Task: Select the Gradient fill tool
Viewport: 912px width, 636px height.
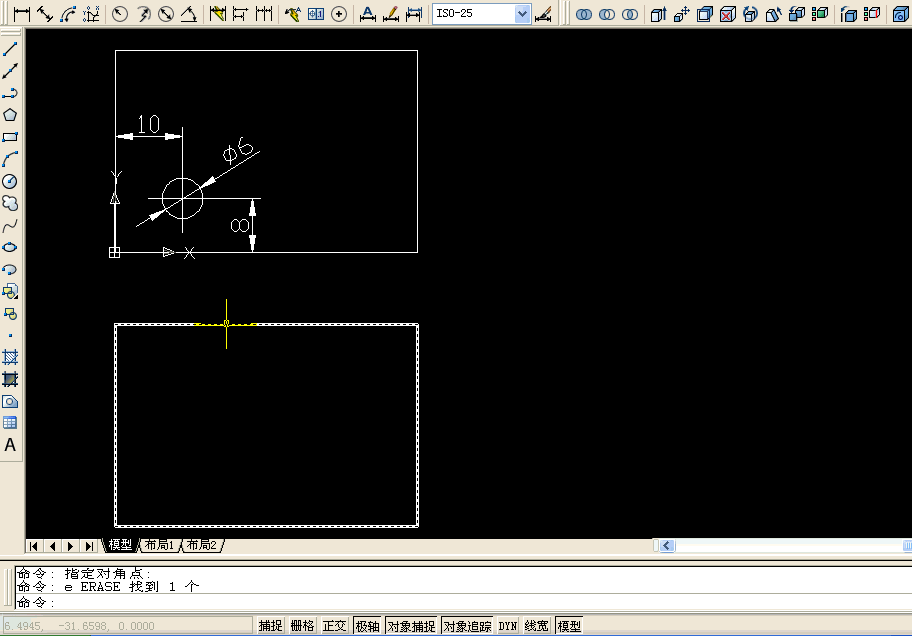Action: click(10, 379)
